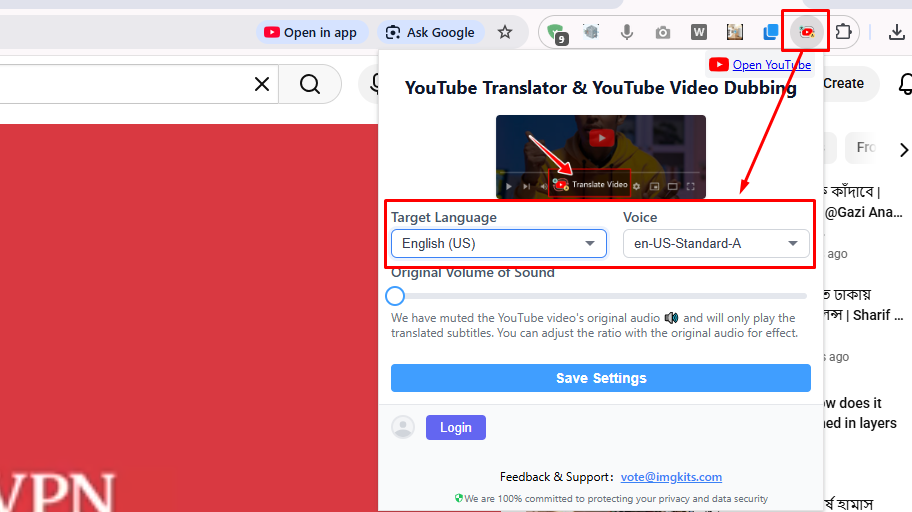Open the Voice dropdown

coord(716,243)
